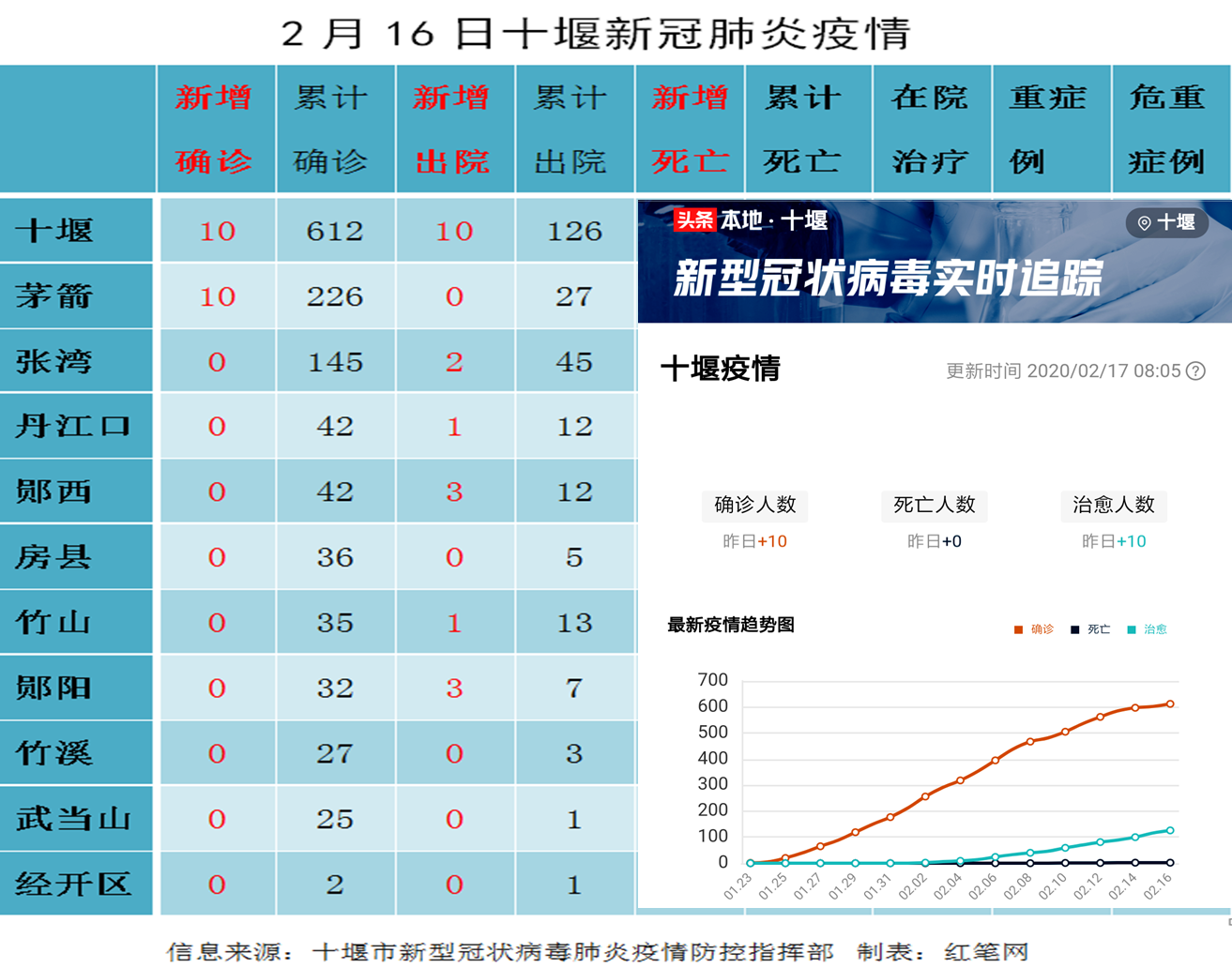Screen dimensions: 1232x968
Task: Click the 危重症例 column header
Action: click(1168, 129)
